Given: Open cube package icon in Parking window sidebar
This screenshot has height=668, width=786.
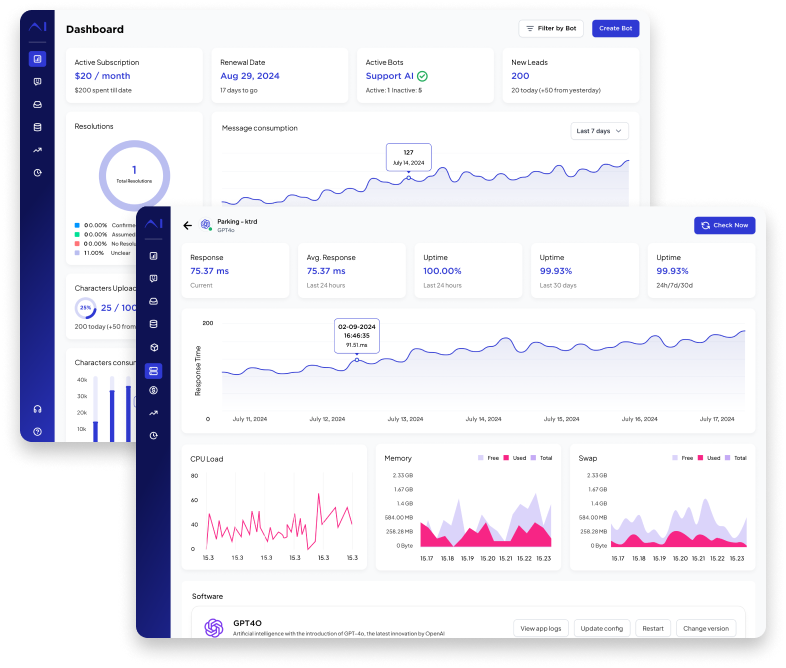Looking at the screenshot, I should pos(154,347).
